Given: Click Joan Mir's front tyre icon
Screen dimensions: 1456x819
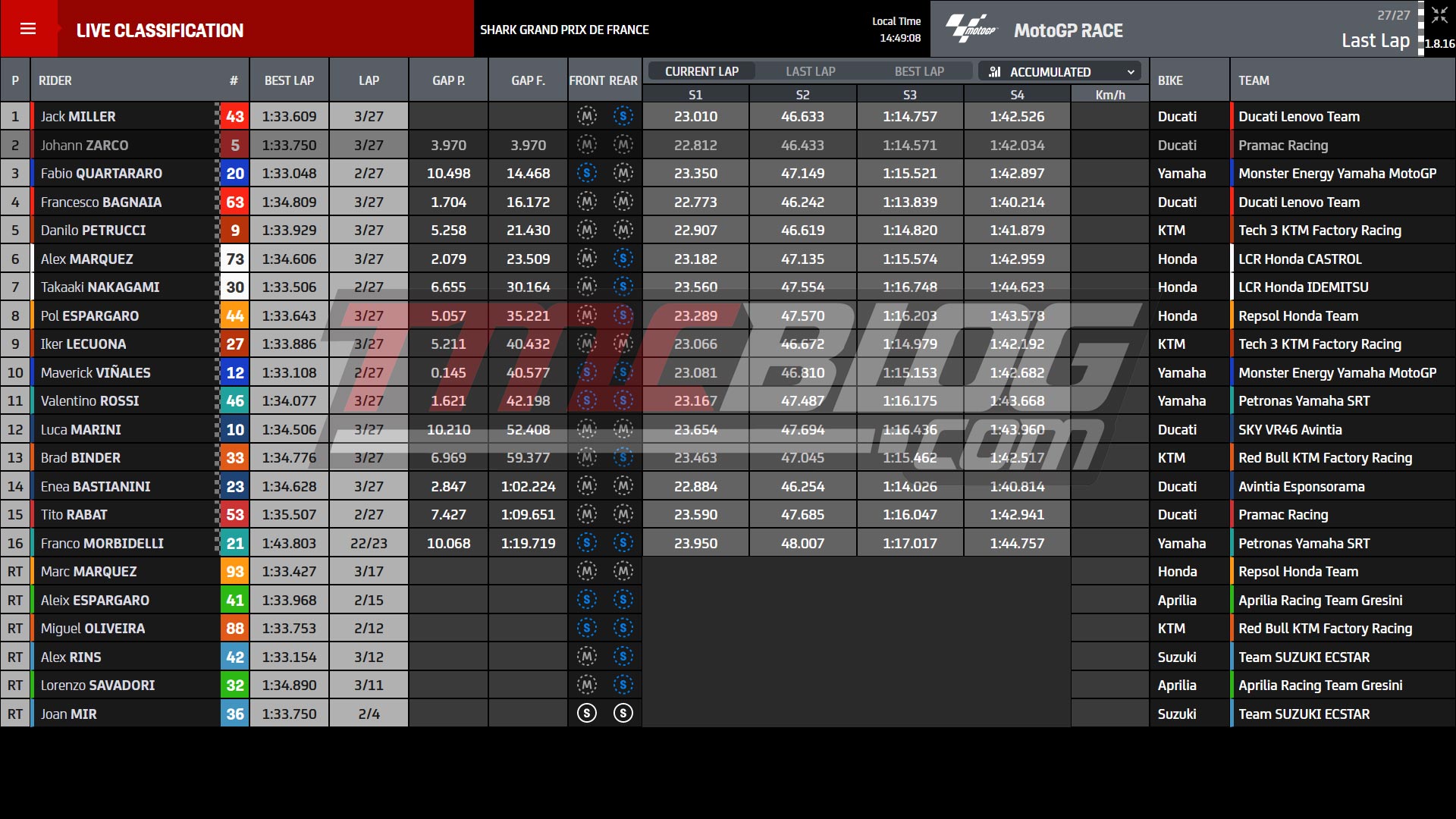Looking at the screenshot, I should pyautogui.click(x=587, y=714).
